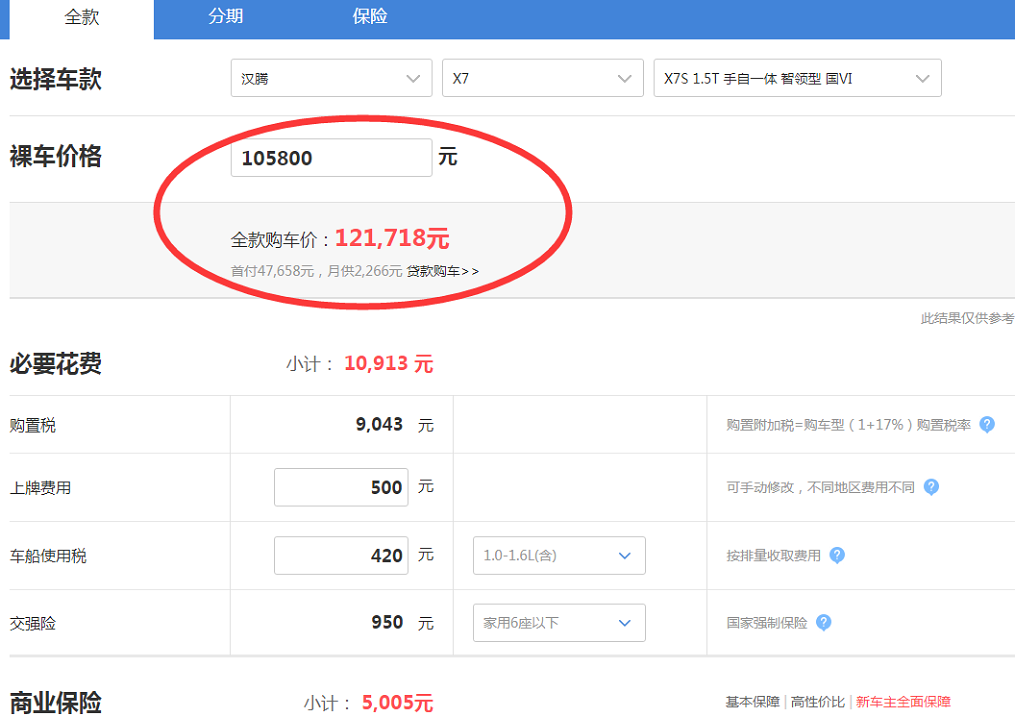Click the 车船使用税 input field showing 420
This screenshot has width=1015, height=717.
(x=341, y=555)
